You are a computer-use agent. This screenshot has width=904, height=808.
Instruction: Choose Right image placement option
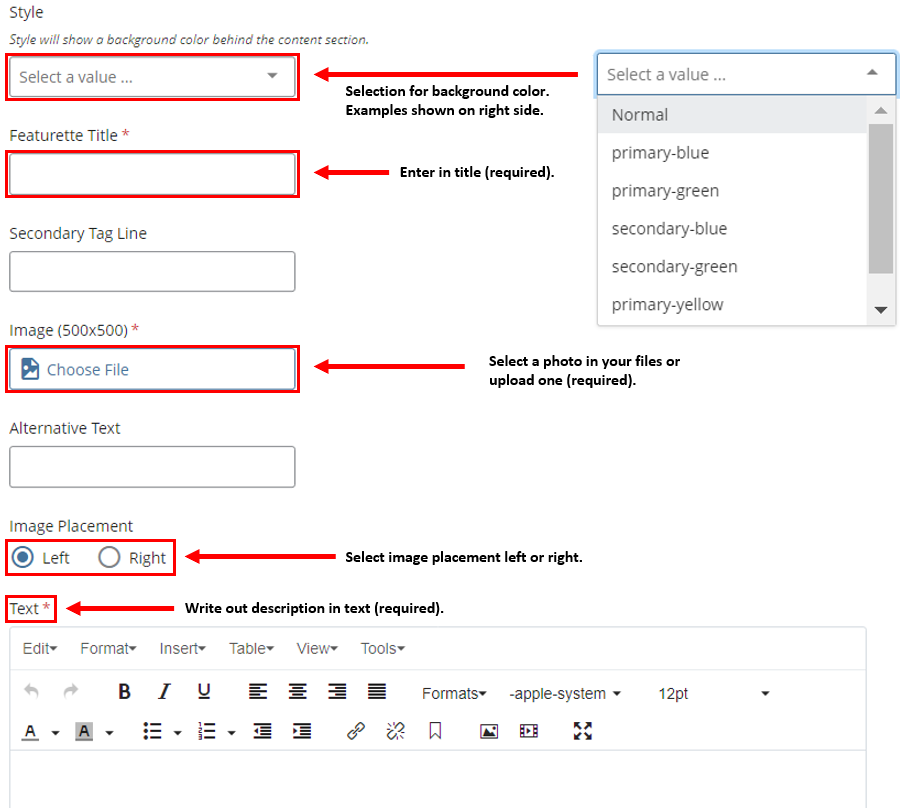coord(109,557)
